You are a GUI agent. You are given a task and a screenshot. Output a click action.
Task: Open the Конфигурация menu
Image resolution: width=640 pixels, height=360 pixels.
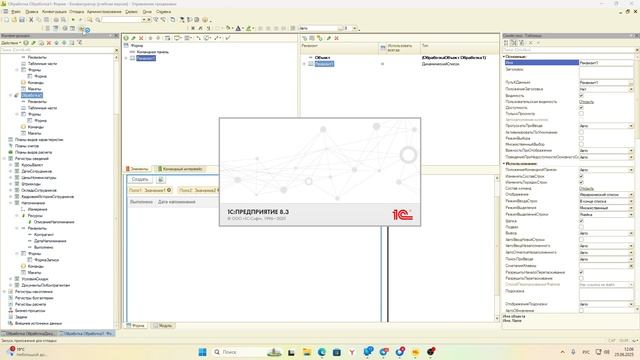pos(54,11)
